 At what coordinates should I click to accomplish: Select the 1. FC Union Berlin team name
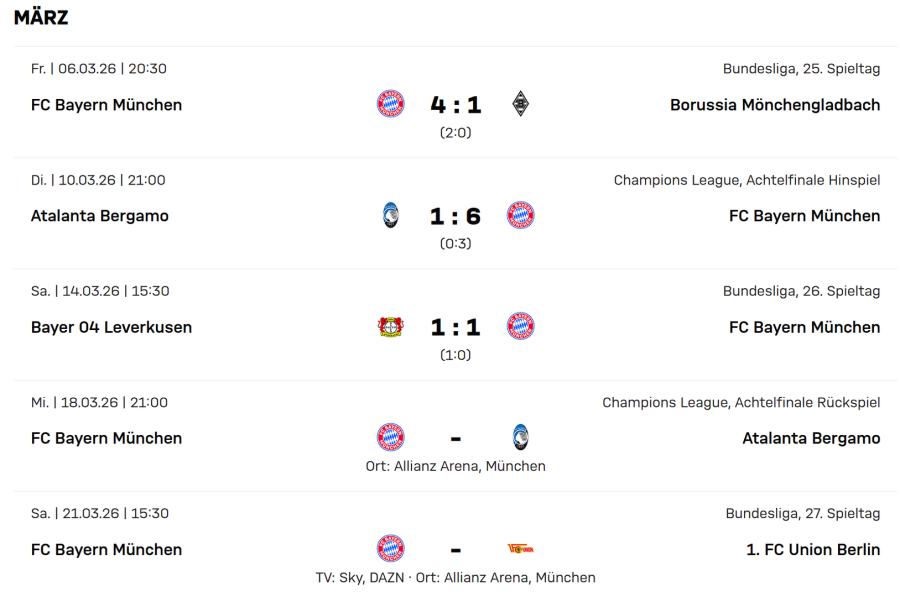[813, 549]
